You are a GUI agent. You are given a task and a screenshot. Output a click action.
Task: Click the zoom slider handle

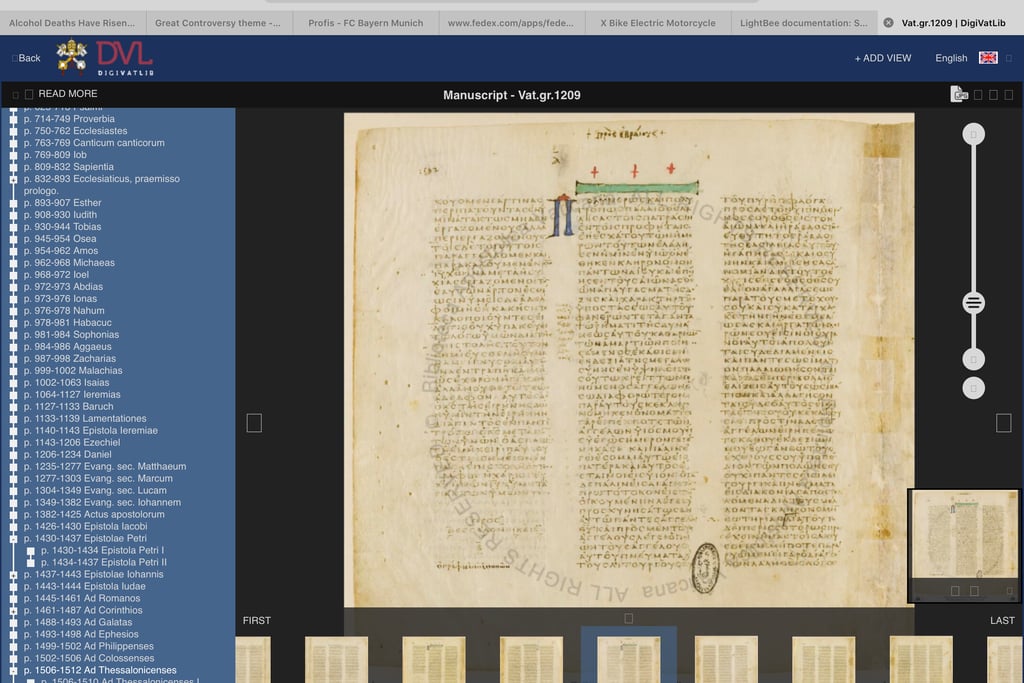tap(973, 303)
